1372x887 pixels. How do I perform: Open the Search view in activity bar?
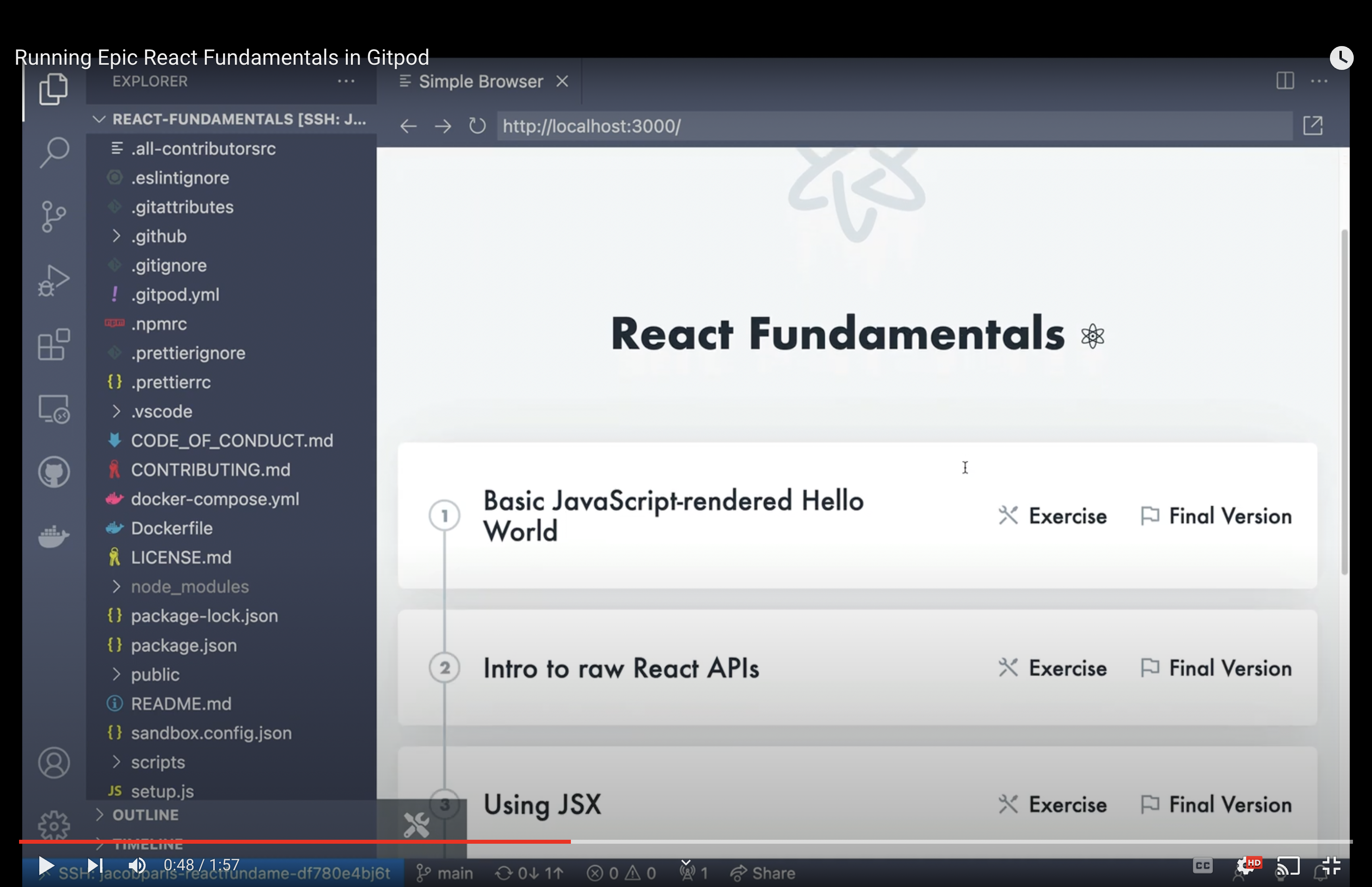[54, 152]
